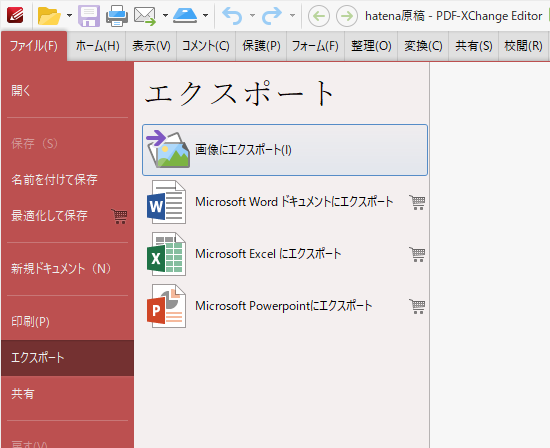The image size is (550, 448).
Task: Click the cart icon beside Word export
Action: (x=417, y=202)
